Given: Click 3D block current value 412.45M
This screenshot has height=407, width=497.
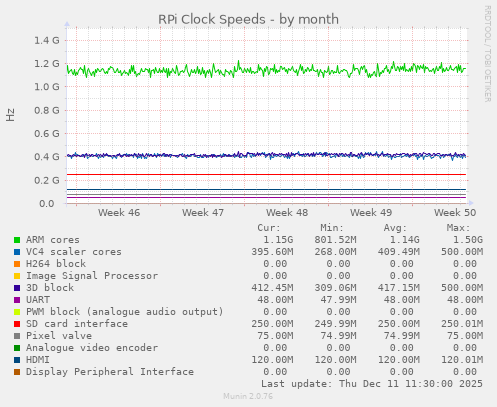Looking at the screenshot, I should pos(272,288).
